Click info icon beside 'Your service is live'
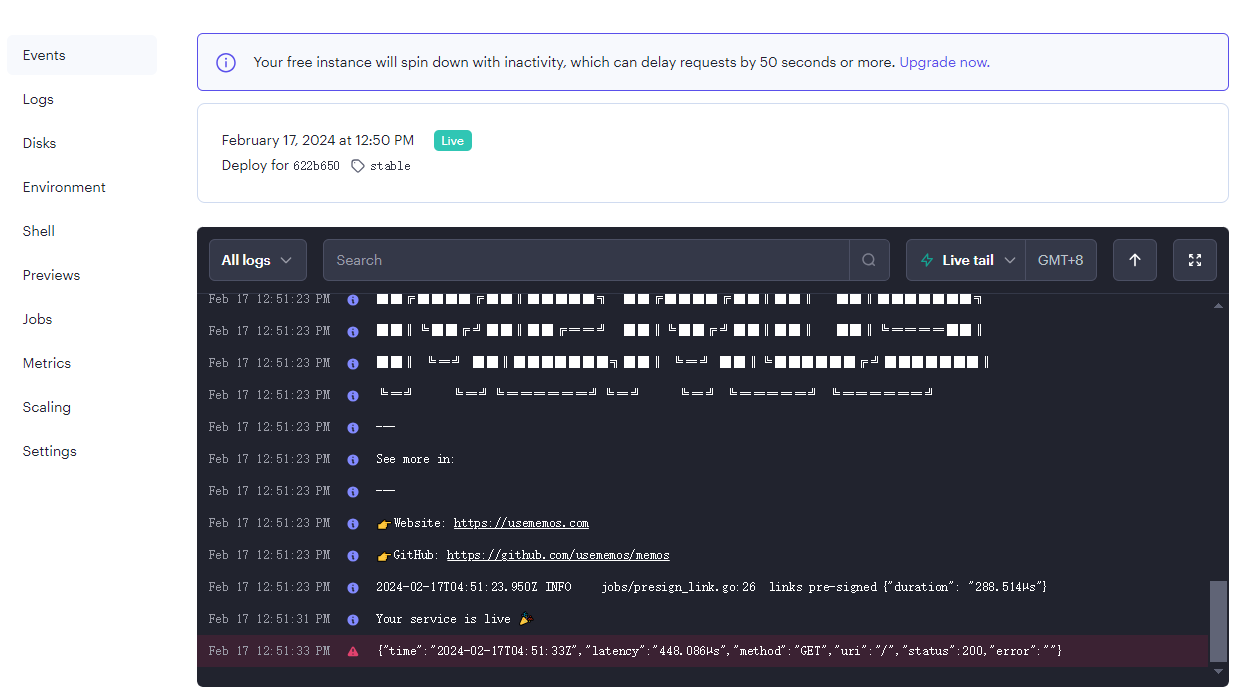The height and width of the screenshot is (694, 1239). (x=353, y=619)
